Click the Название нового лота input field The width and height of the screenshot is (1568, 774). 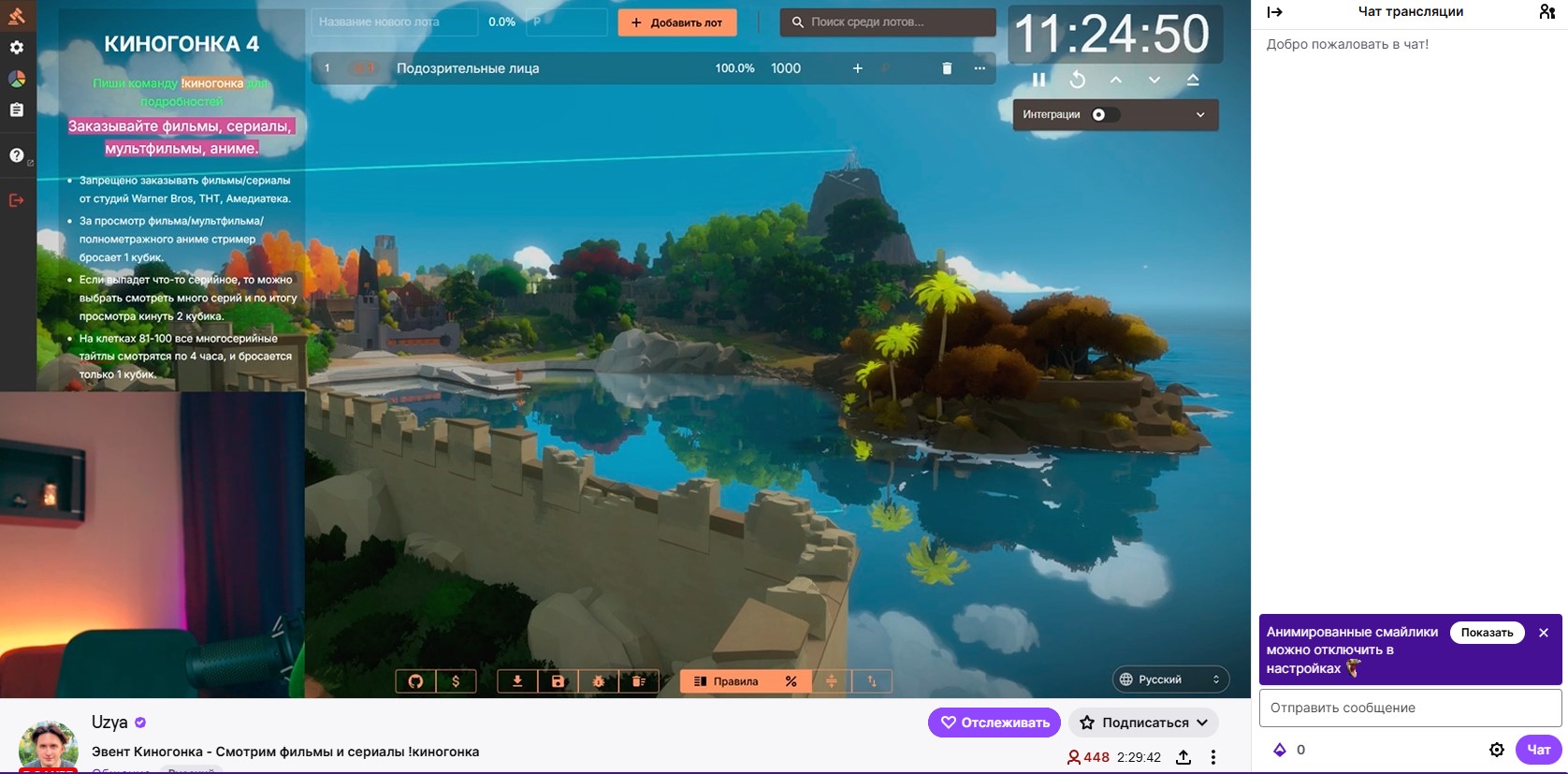395,22
